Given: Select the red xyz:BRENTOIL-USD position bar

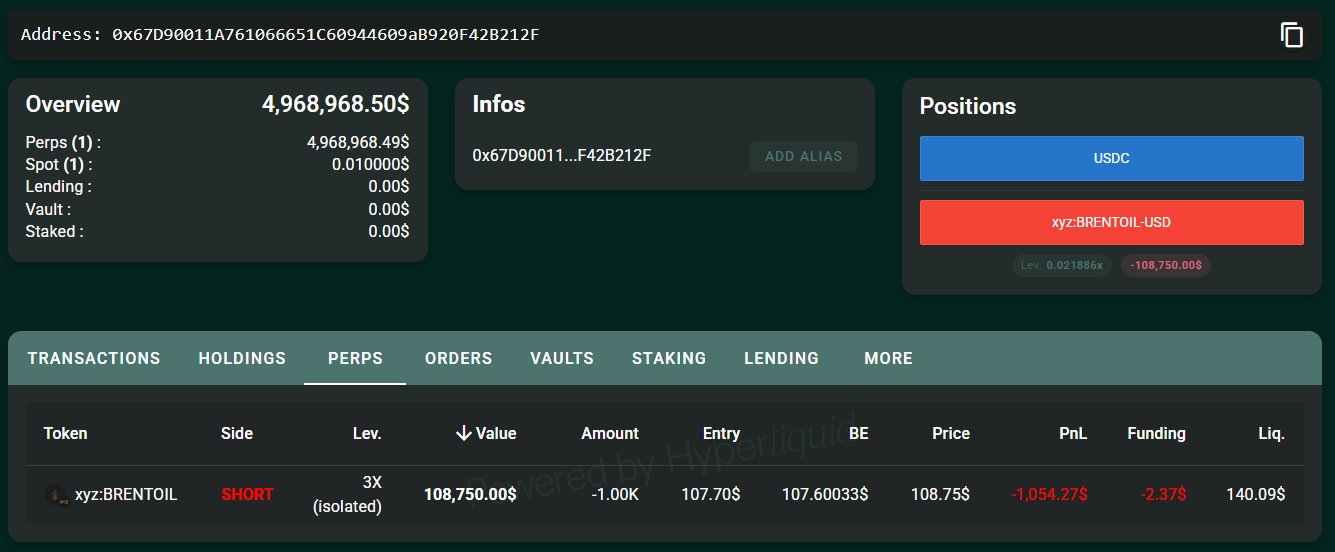Looking at the screenshot, I should 1111,222.
